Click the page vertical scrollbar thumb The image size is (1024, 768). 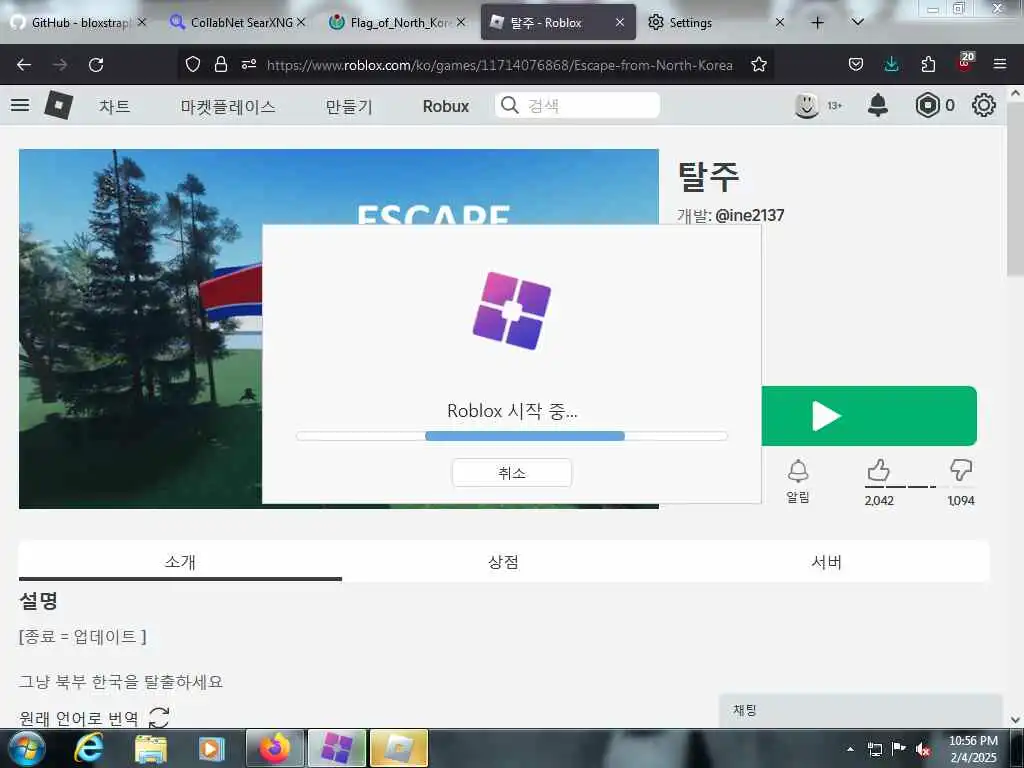(x=1015, y=189)
